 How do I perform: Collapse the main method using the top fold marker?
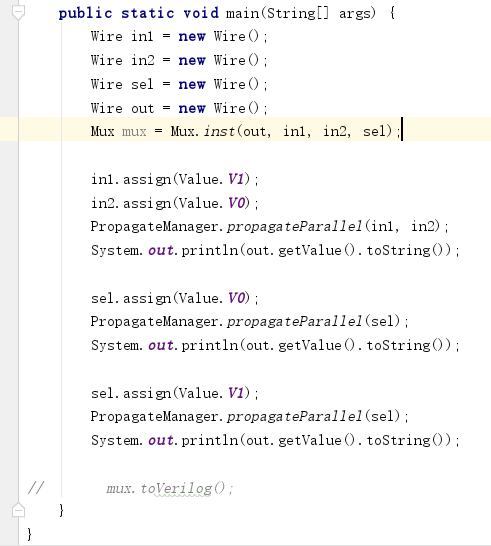(x=18, y=13)
